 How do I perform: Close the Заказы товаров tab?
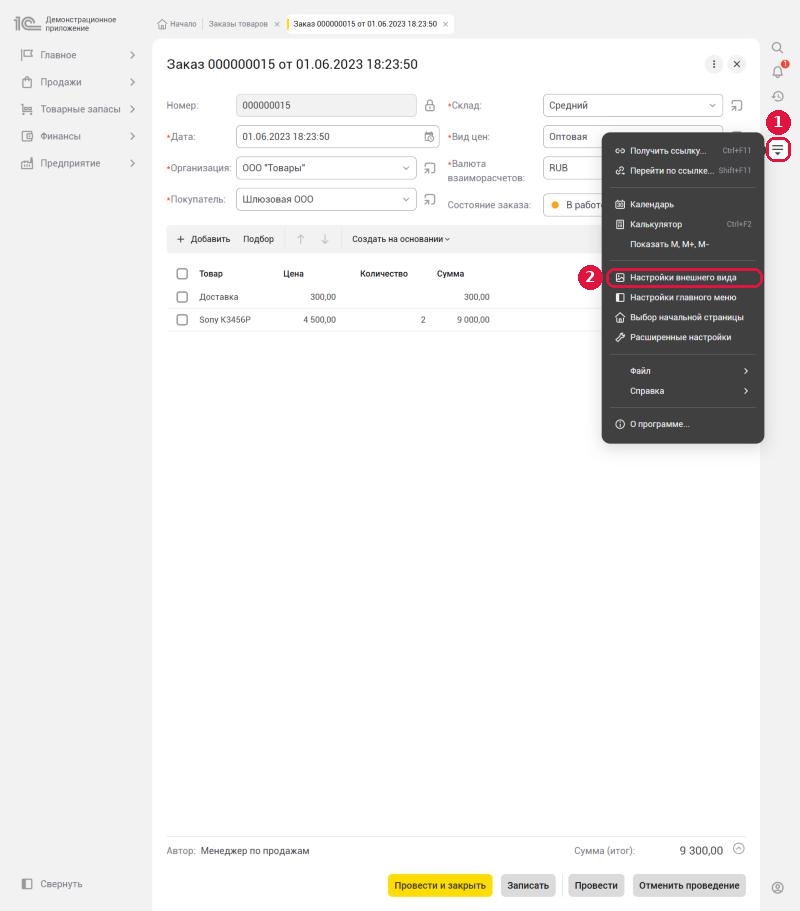click(277, 24)
